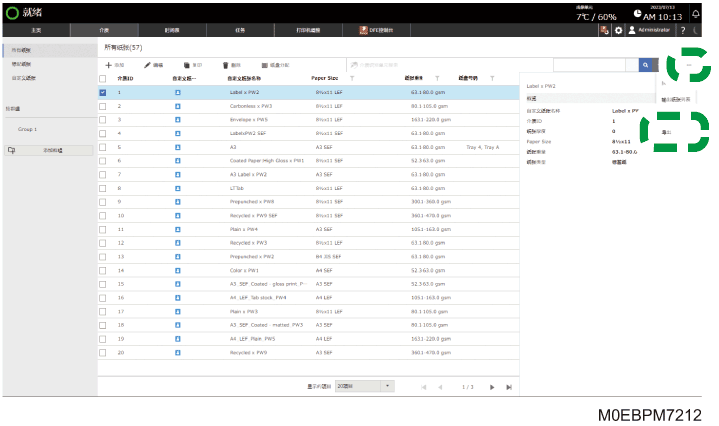Go to the previous page arrow
719x426 pixels.
pyautogui.click(x=440, y=387)
